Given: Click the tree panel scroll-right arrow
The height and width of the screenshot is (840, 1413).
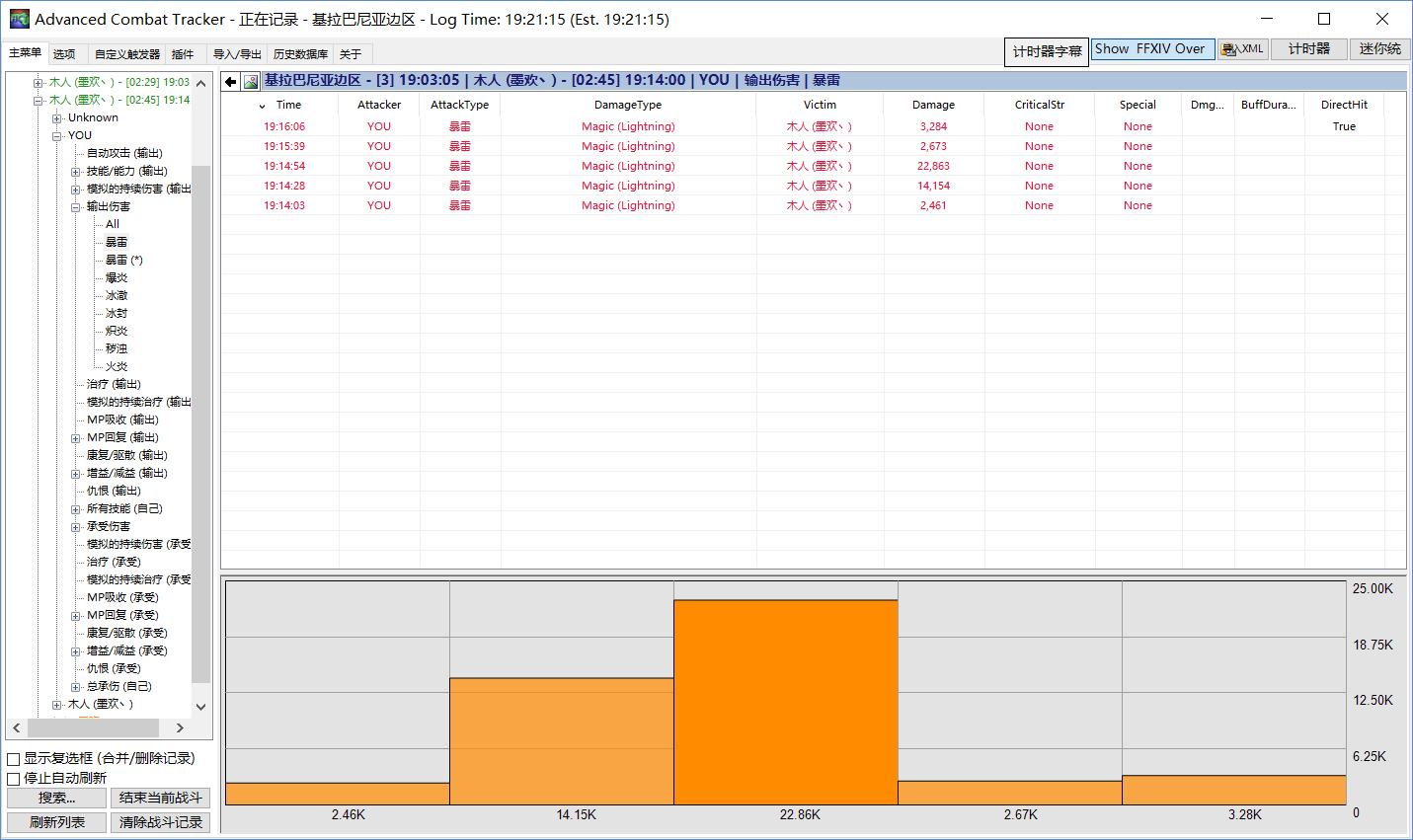Looking at the screenshot, I should point(180,728).
